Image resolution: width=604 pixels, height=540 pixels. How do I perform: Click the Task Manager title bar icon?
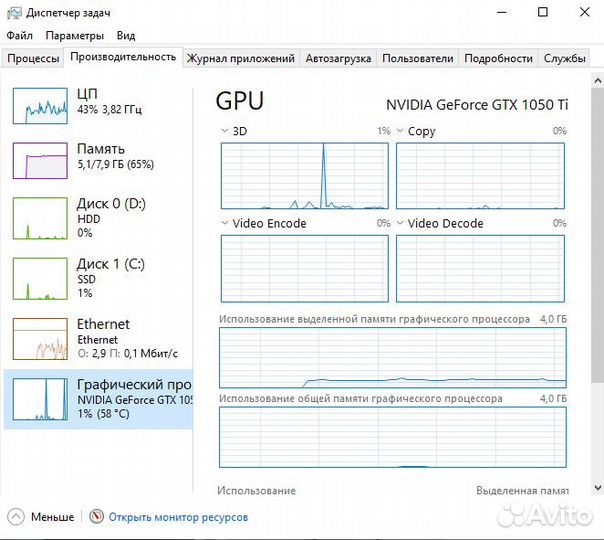pos(12,12)
